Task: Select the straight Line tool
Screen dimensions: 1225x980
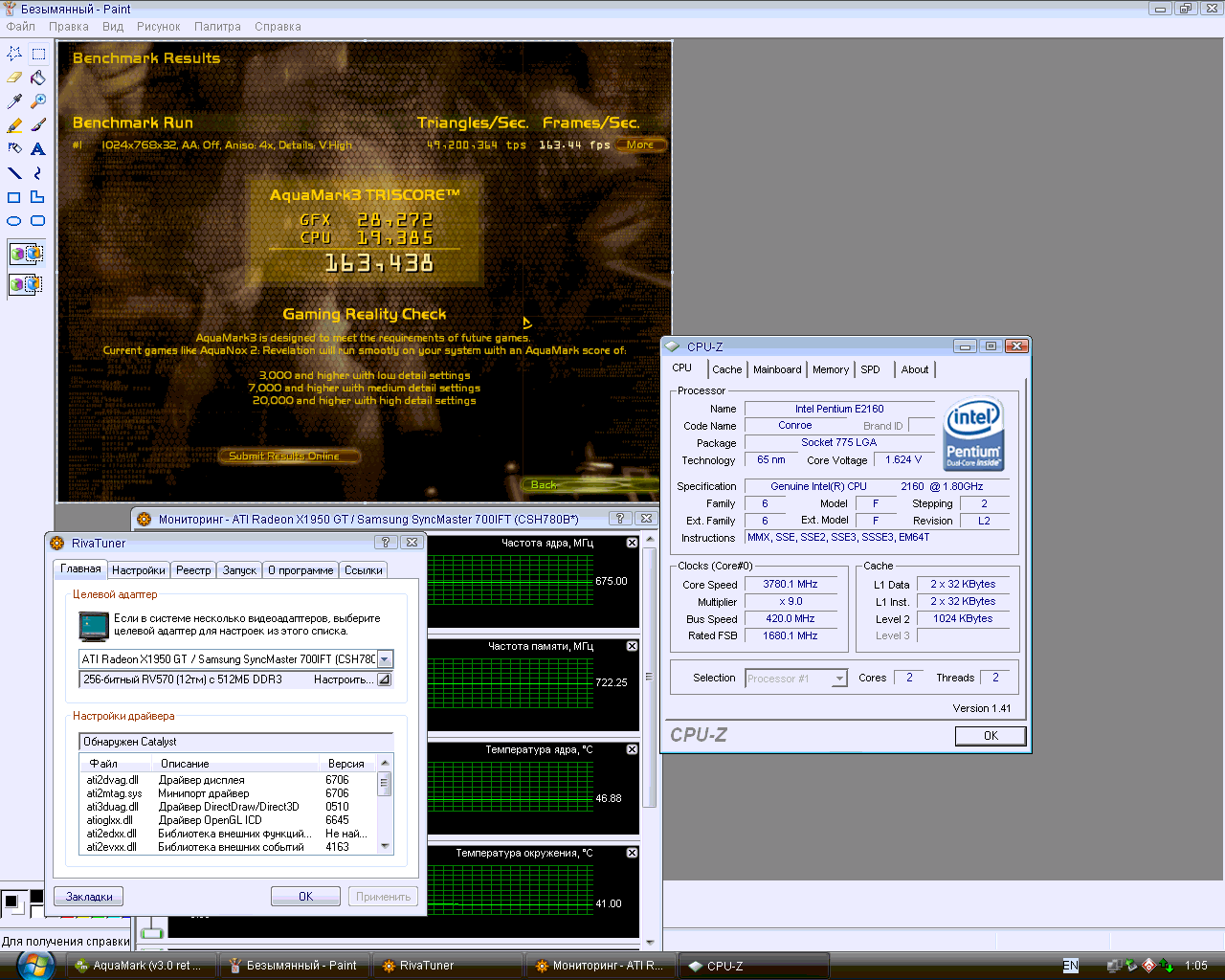Action: pyautogui.click(x=14, y=173)
